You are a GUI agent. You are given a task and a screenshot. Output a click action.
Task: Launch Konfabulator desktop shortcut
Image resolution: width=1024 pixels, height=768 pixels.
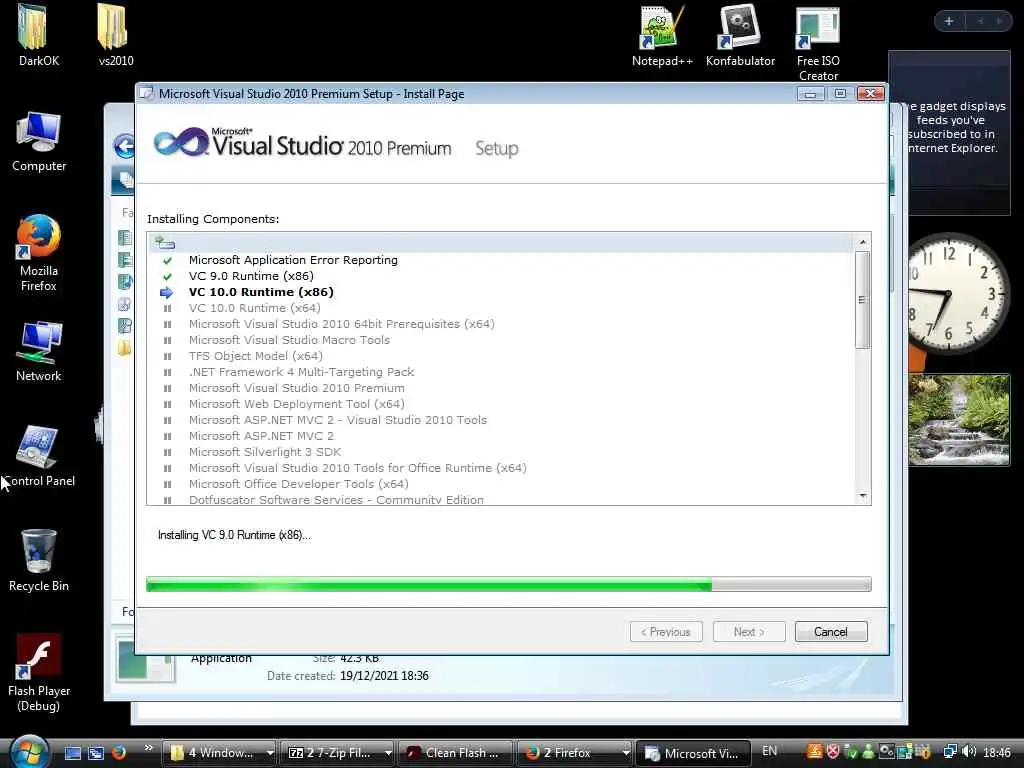click(740, 36)
